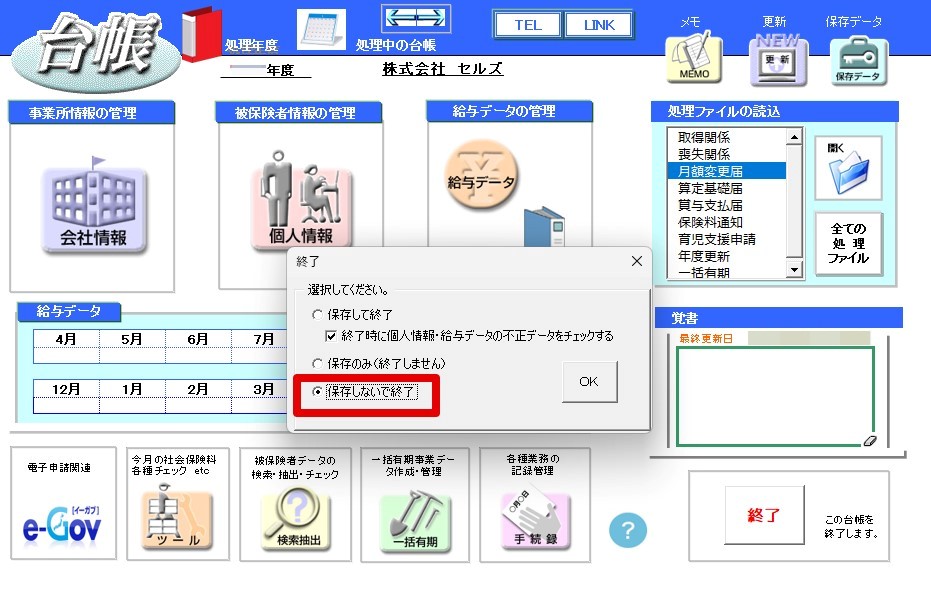The height and width of the screenshot is (590, 931).
Task: Click the 5月 salary data cell
Action: click(132, 356)
